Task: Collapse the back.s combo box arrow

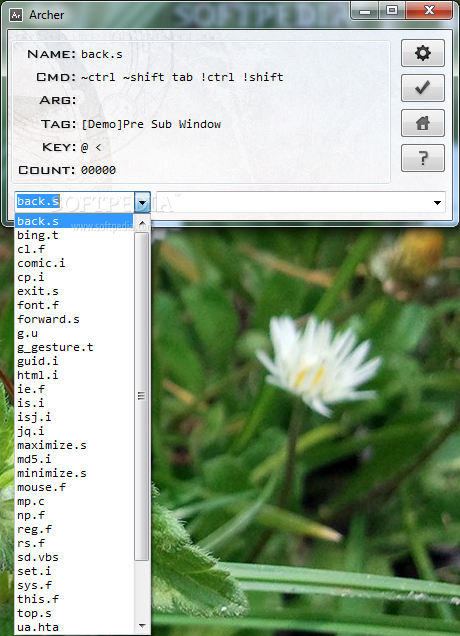Action: (142, 202)
